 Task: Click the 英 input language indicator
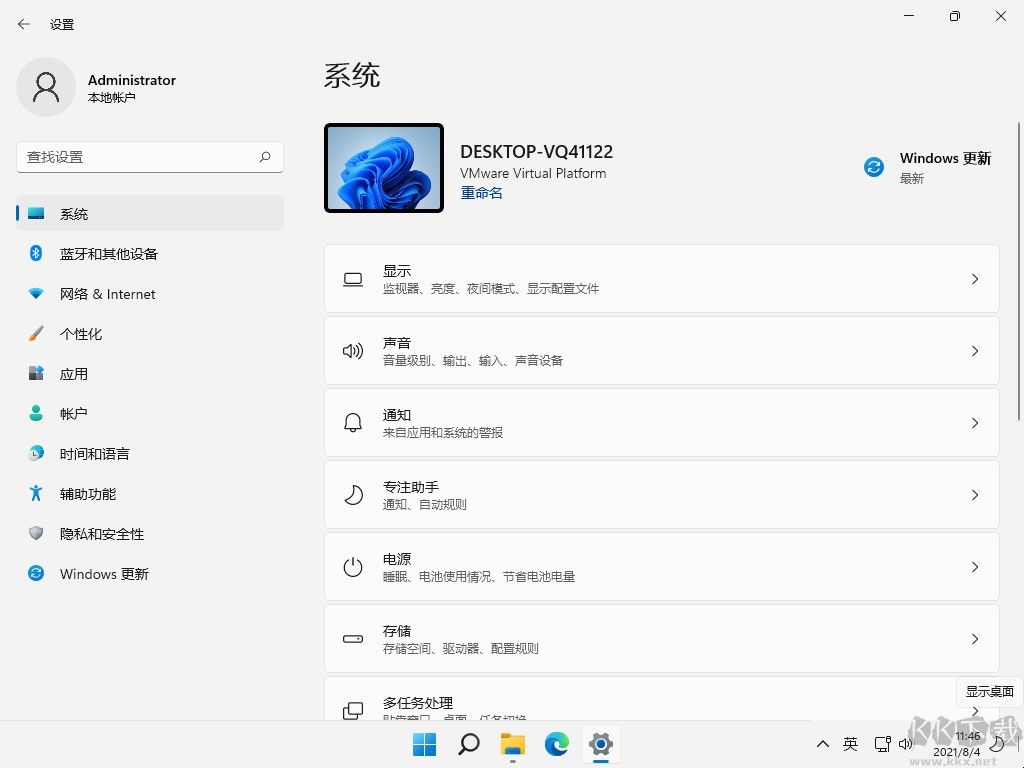[x=850, y=744]
